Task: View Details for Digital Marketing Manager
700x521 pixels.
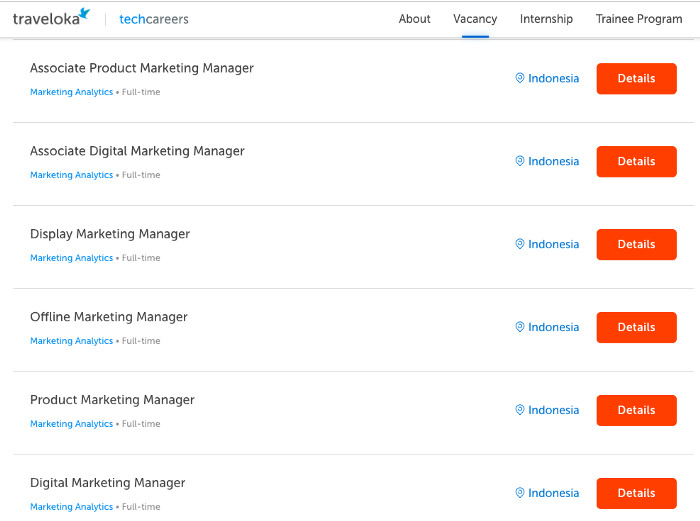Action: coord(637,493)
